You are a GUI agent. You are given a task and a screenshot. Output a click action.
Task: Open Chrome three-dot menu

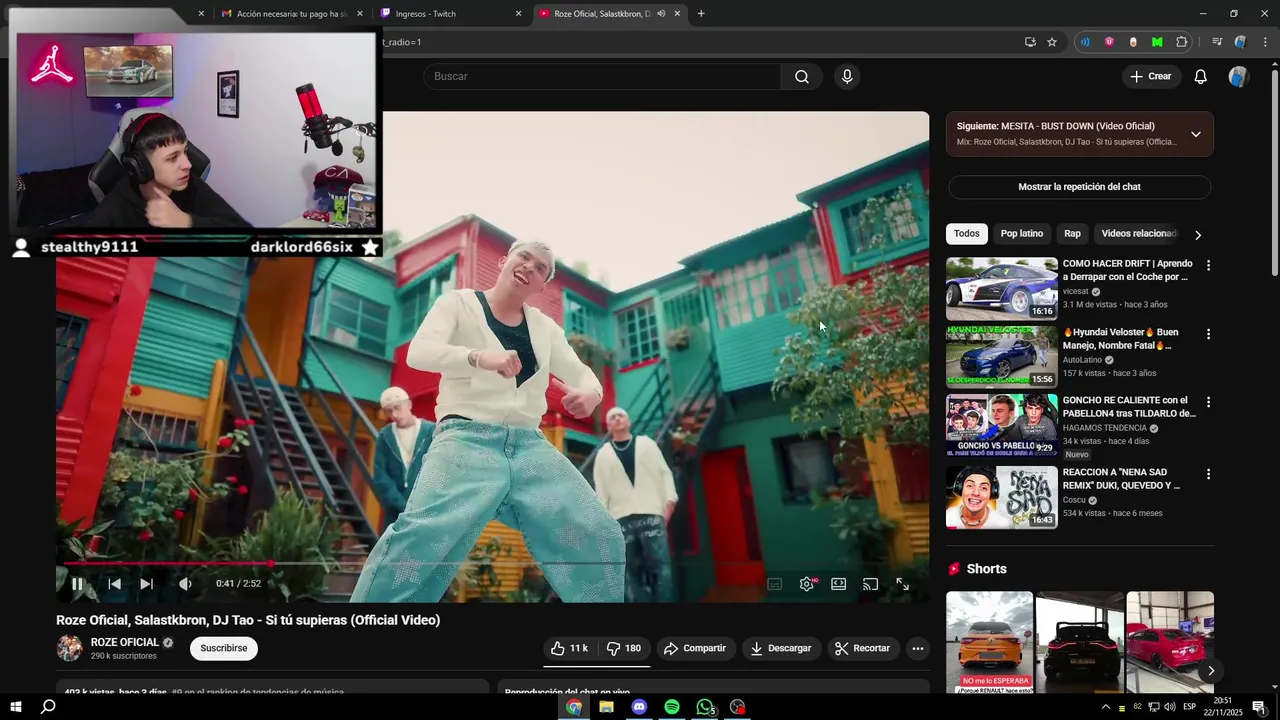[x=1265, y=42]
